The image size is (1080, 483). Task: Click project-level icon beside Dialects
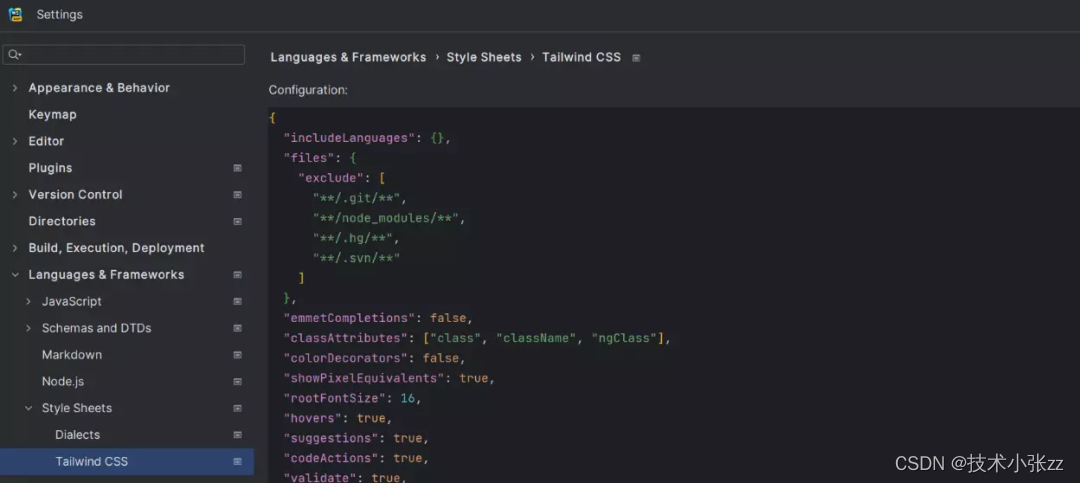click(238, 435)
